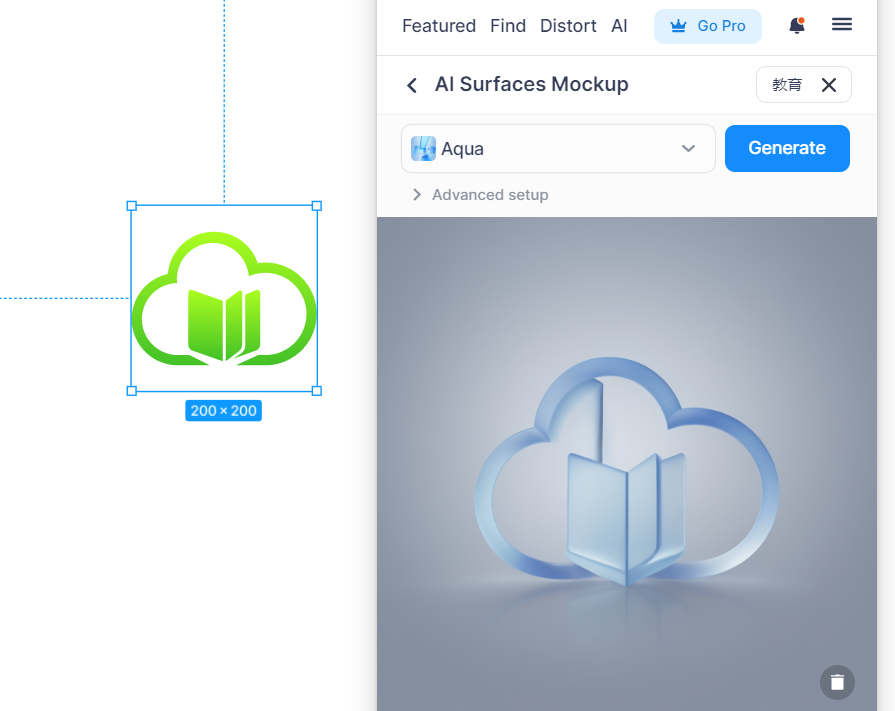Select the generated glass cloud mockup image
Screen dimensions: 895x711
click(x=626, y=470)
